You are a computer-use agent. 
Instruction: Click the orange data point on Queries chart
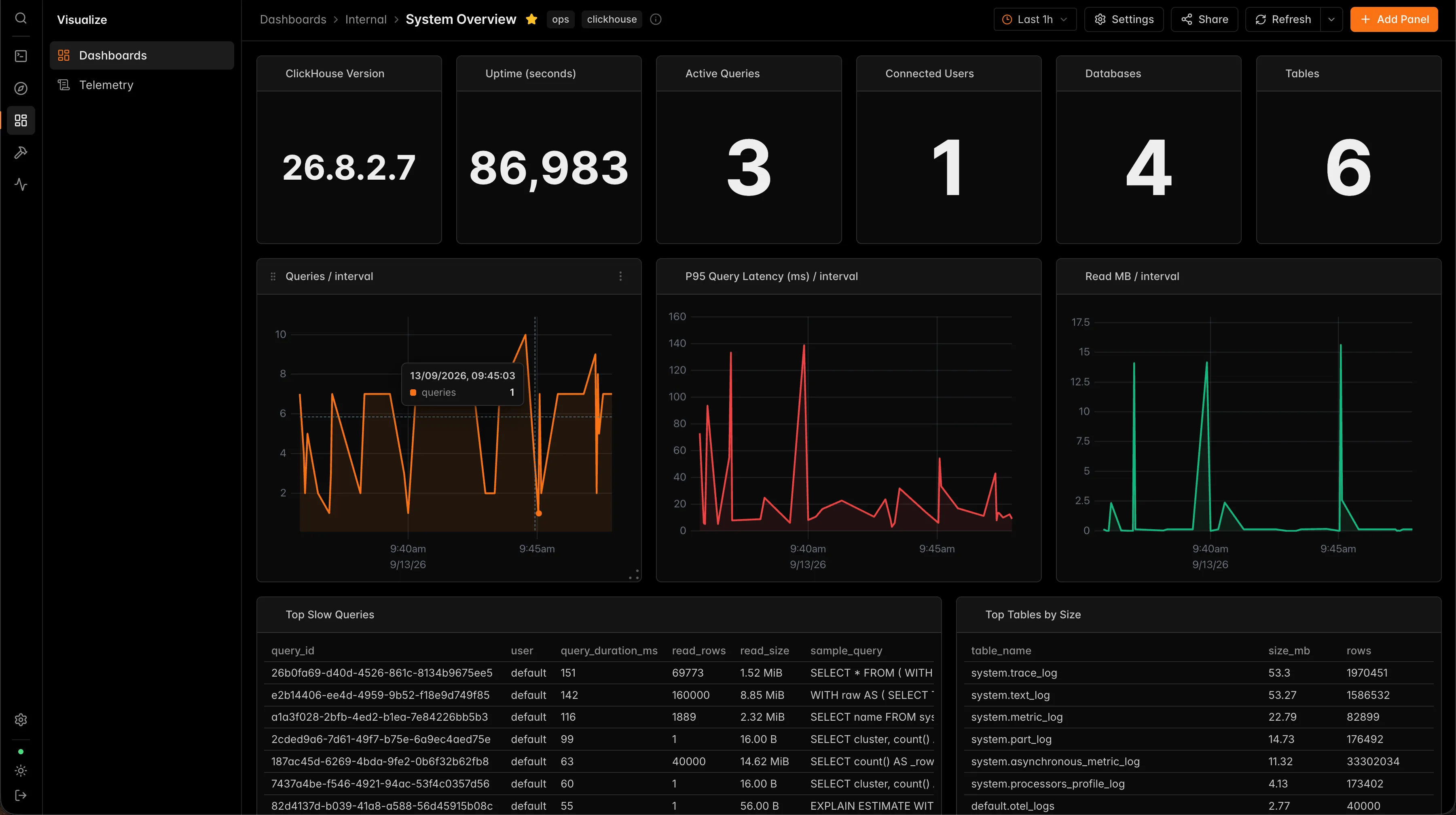(539, 514)
